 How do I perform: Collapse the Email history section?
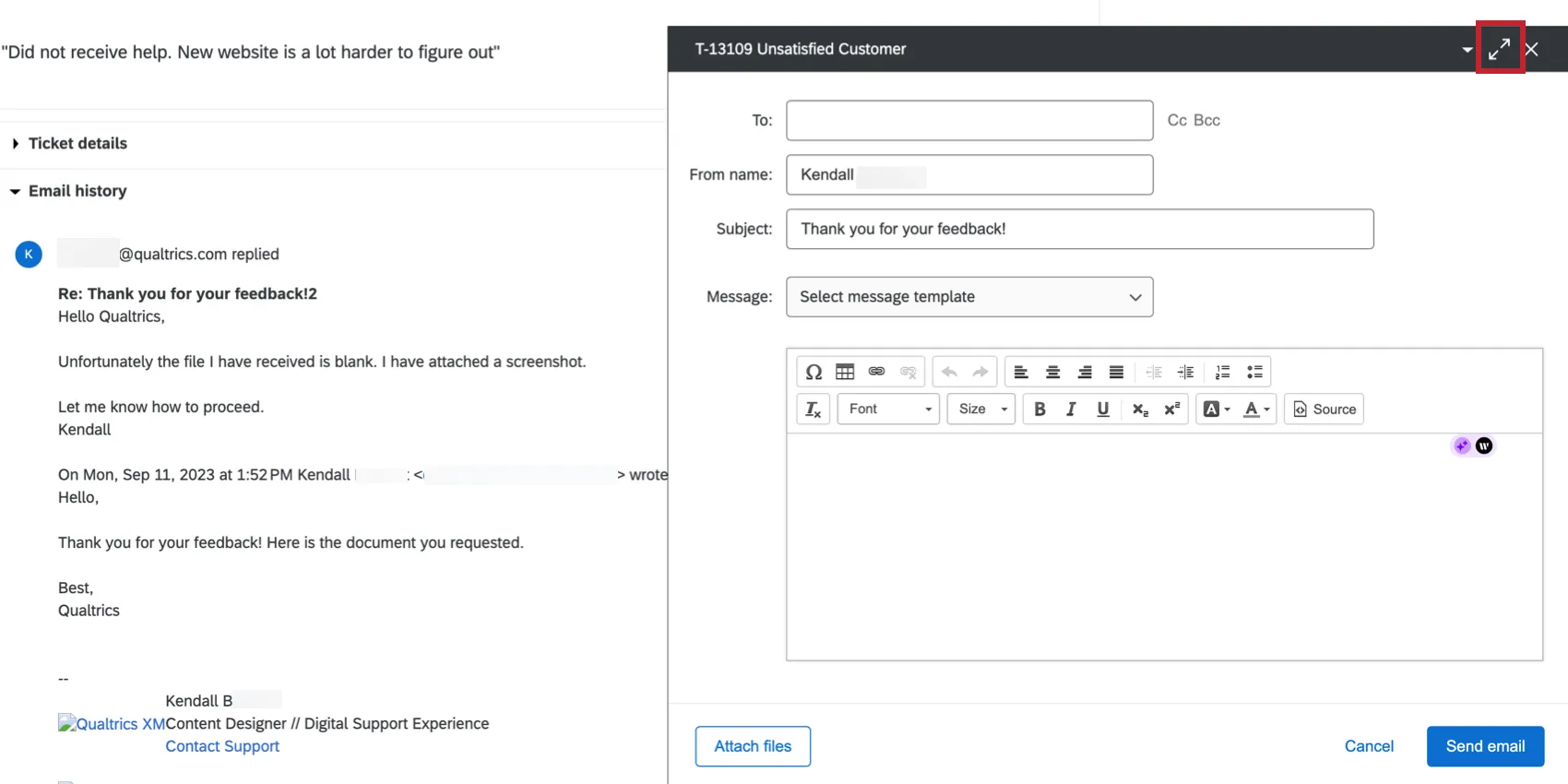pyautogui.click(x=77, y=191)
